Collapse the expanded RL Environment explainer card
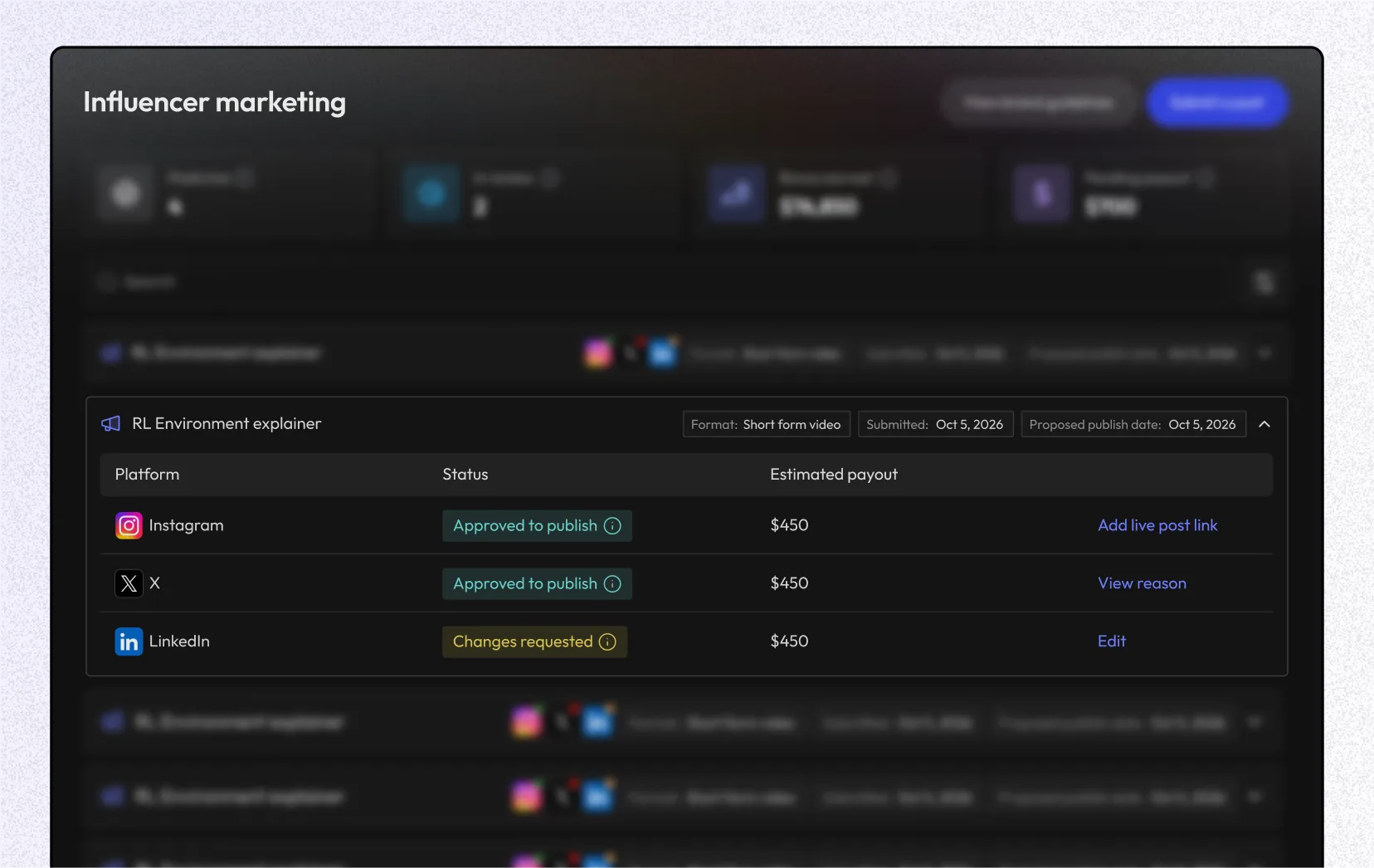 click(1264, 424)
